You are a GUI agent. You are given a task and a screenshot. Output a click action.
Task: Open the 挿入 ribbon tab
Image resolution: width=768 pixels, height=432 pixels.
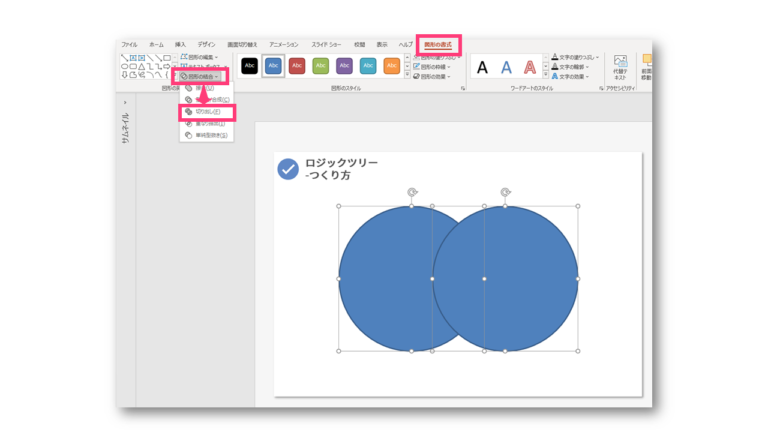(x=180, y=45)
